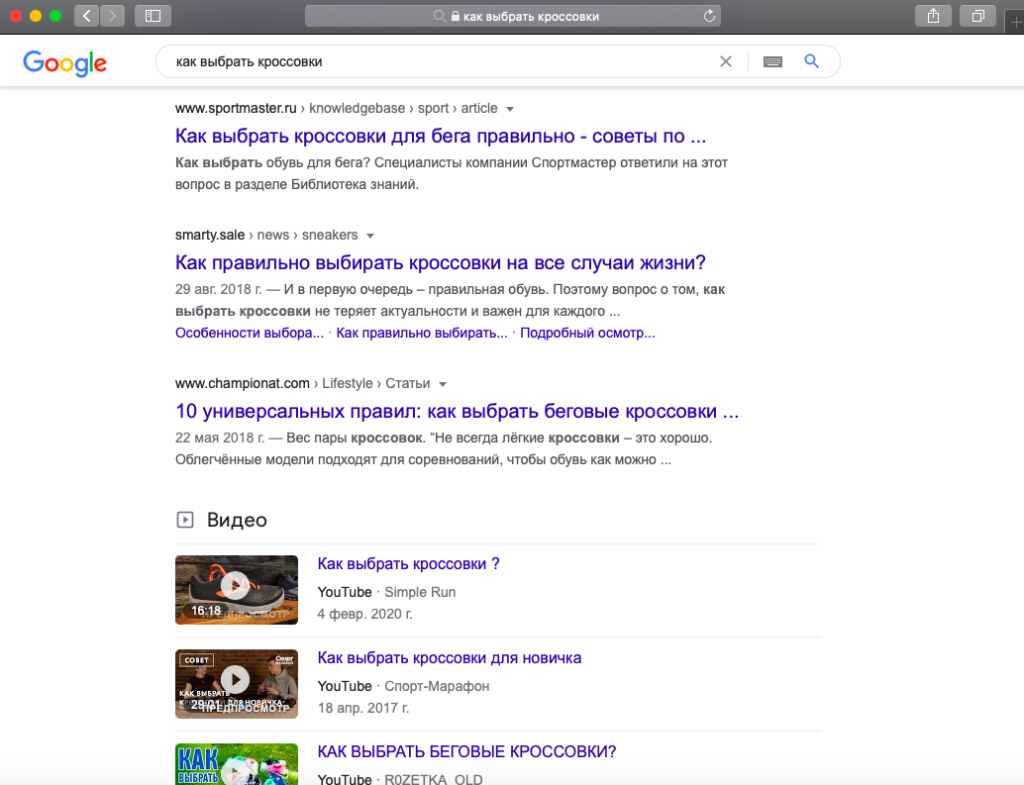The width and height of the screenshot is (1024, 785).
Task: Click the Safari address bar
Action: [x=513, y=16]
